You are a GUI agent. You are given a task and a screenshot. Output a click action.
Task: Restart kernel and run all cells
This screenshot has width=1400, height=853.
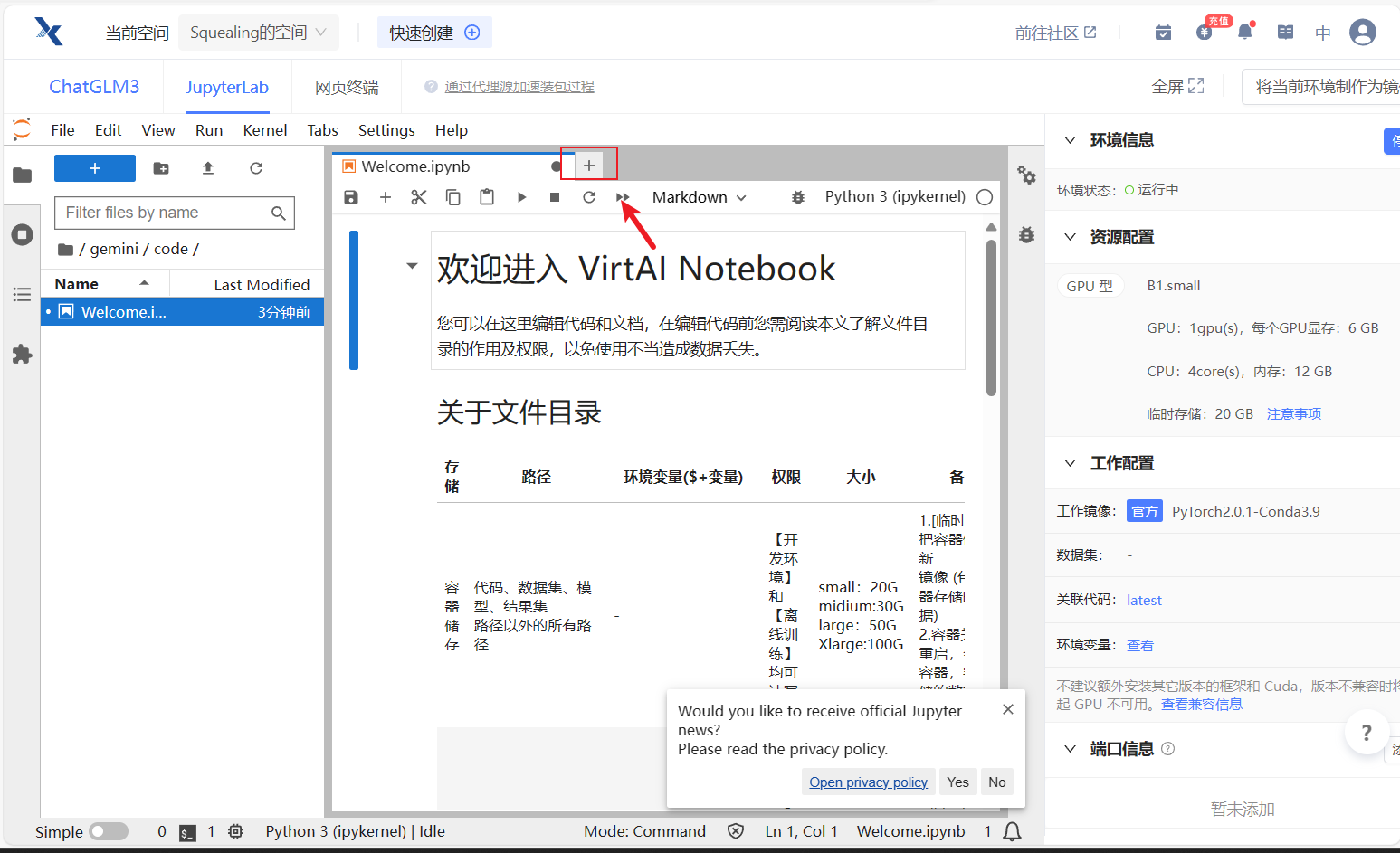623,197
